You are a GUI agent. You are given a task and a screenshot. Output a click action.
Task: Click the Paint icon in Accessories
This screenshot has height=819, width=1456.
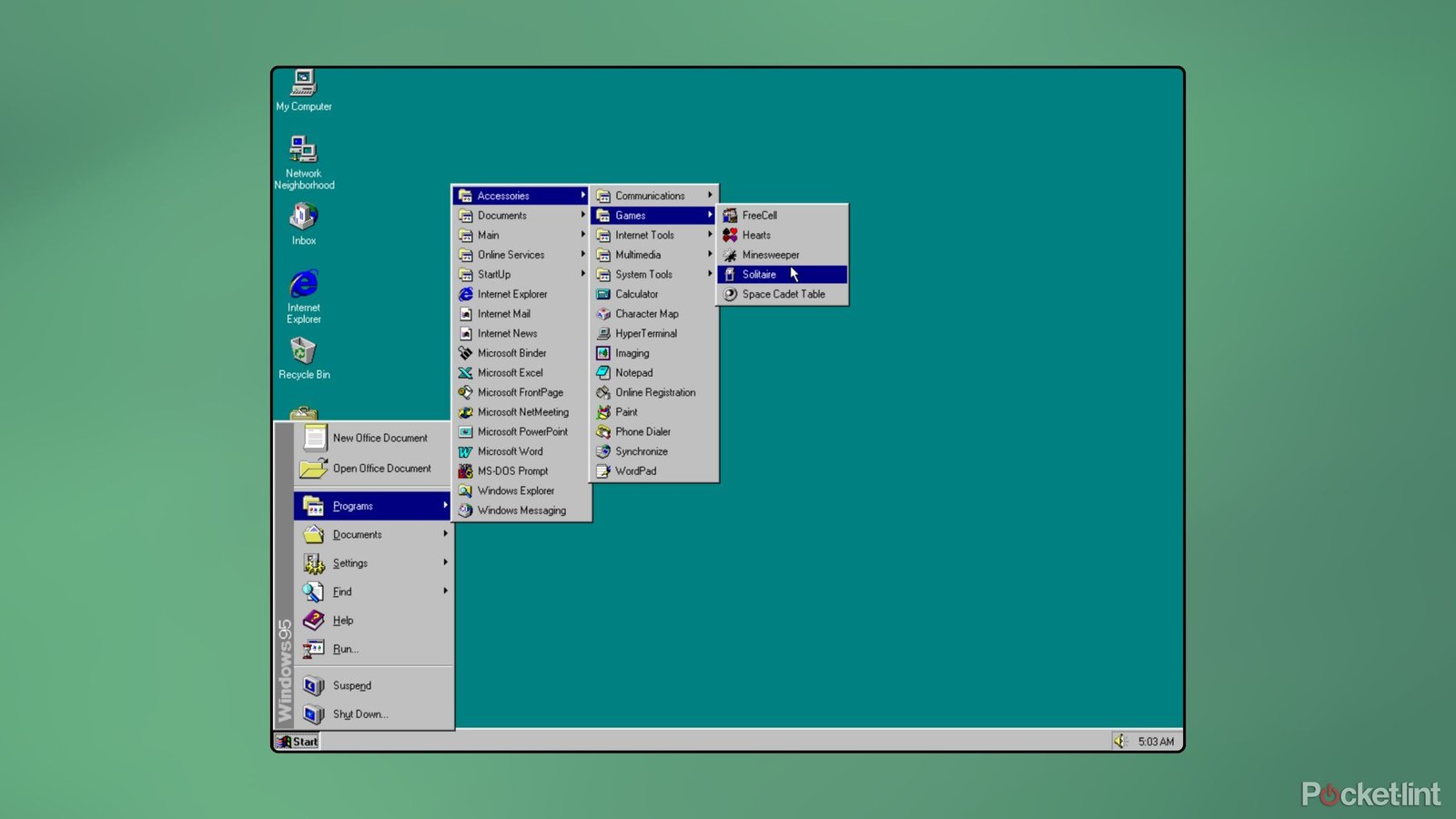[602, 412]
